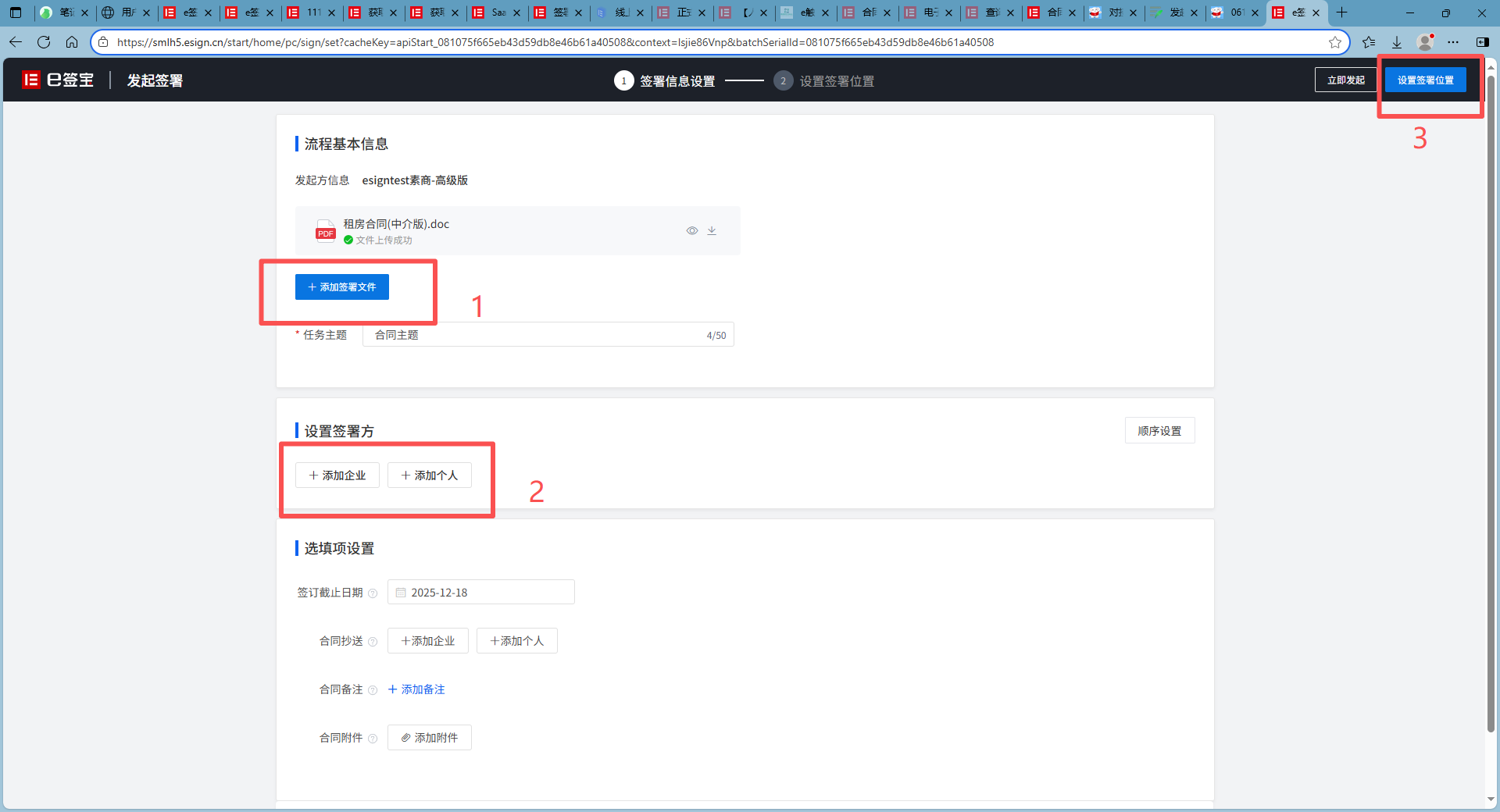Add an individual under 合同抄送
This screenshot has height=812, width=1500.
[x=517, y=640]
